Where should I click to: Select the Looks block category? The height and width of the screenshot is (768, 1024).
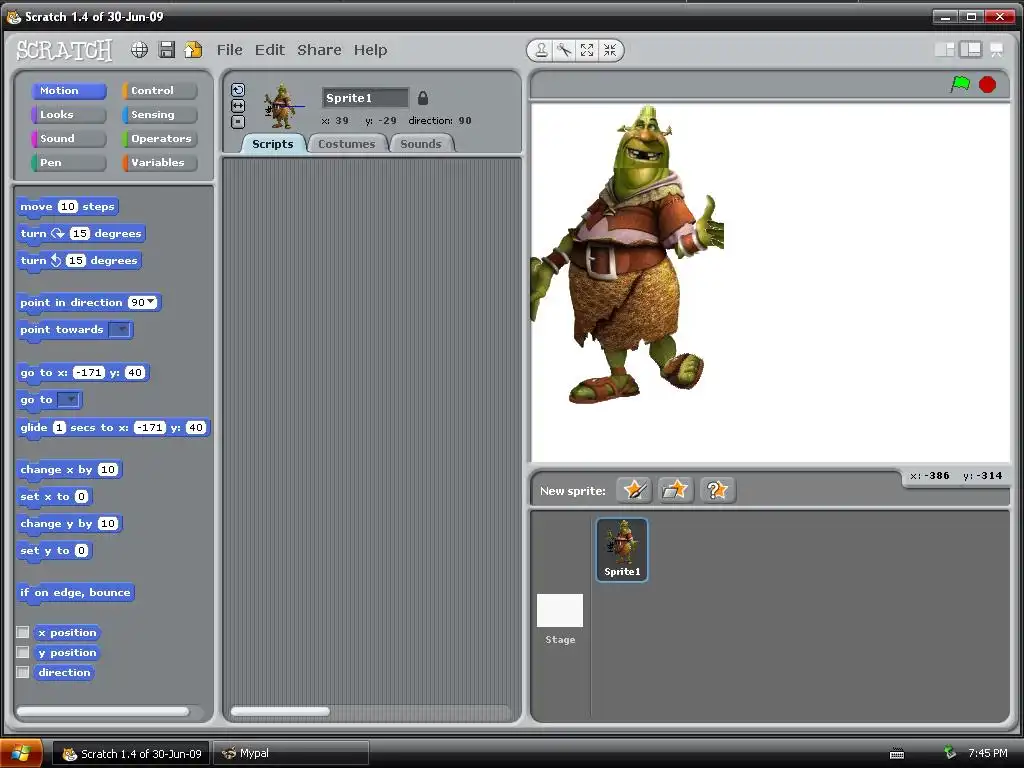tap(69, 115)
